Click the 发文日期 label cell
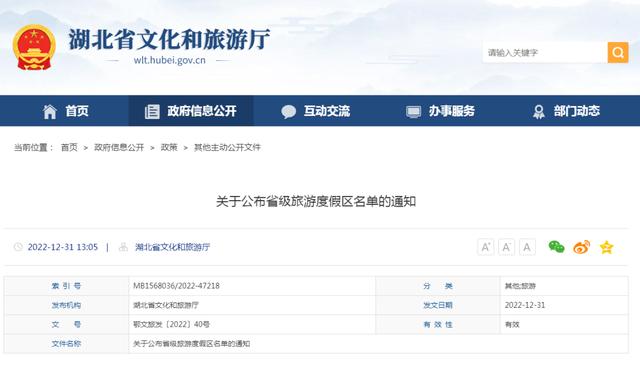Screen dimensions: 640x367 click(438, 305)
